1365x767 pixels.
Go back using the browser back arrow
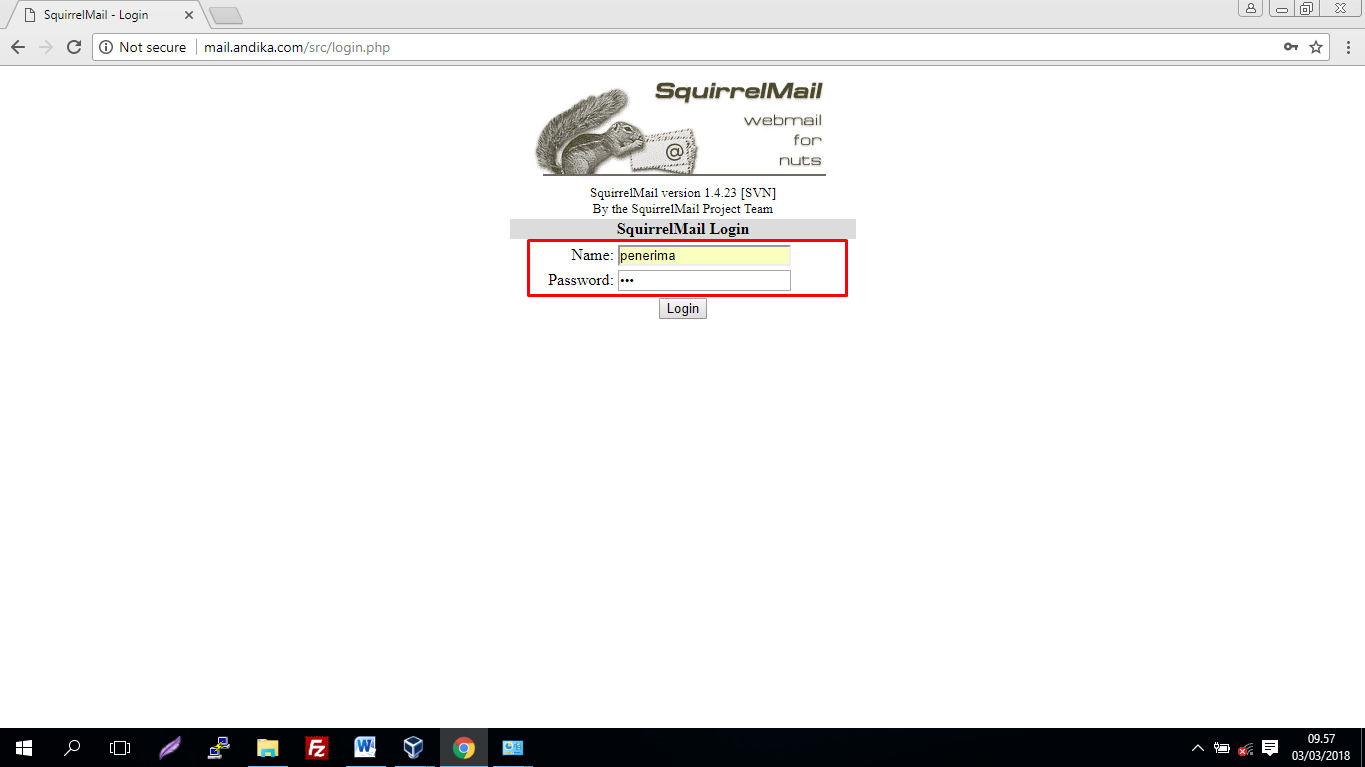(x=18, y=47)
